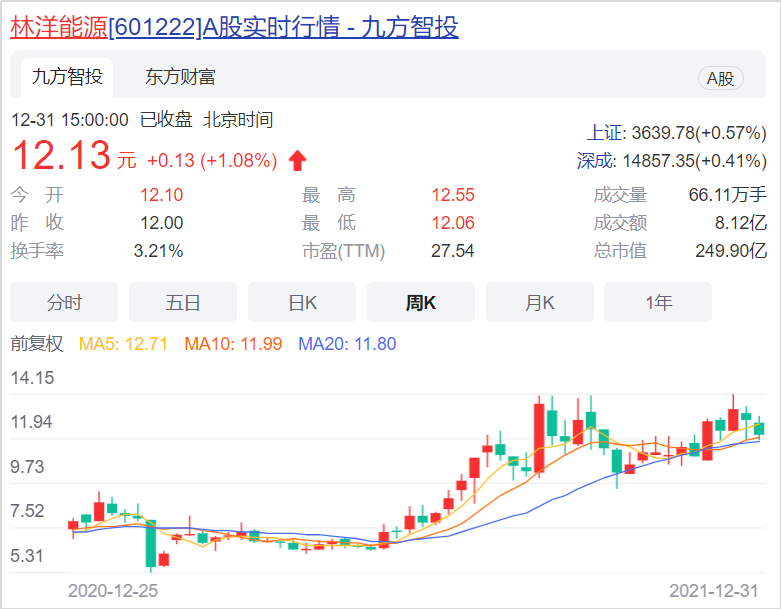Image resolution: width=781 pixels, height=609 pixels.
Task: Click the 成交额 value 8.12亿
Action: (741, 223)
